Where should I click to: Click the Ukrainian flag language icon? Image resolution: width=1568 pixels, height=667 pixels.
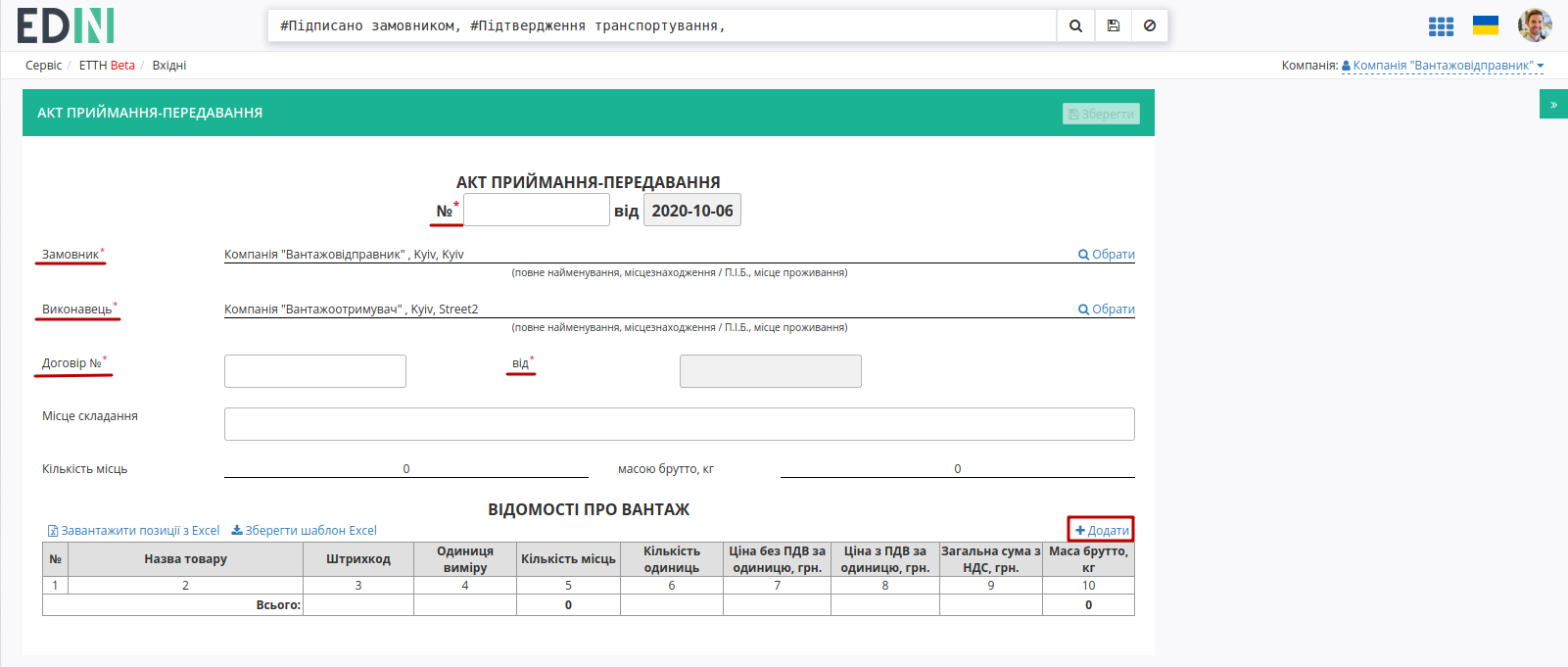click(x=1486, y=25)
